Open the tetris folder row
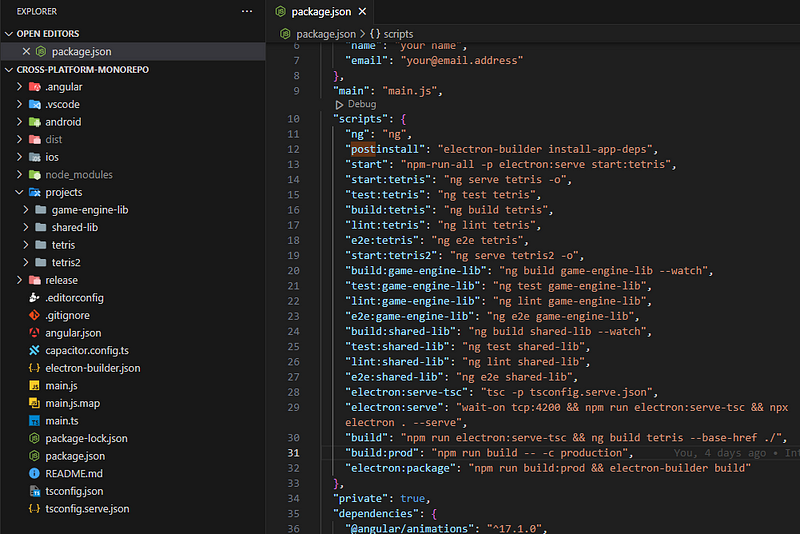 point(133,245)
